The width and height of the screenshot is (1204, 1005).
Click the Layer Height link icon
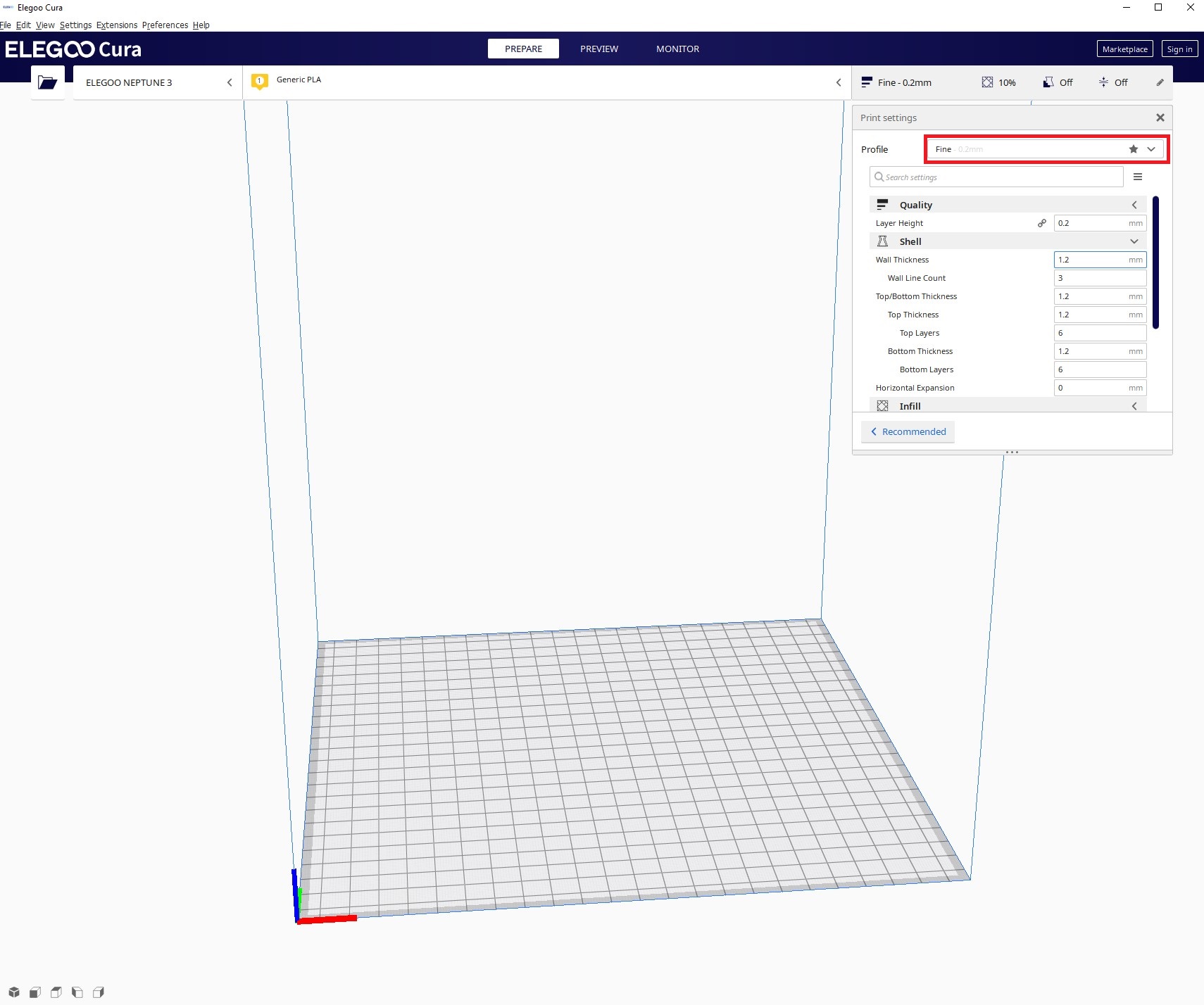tap(1042, 223)
